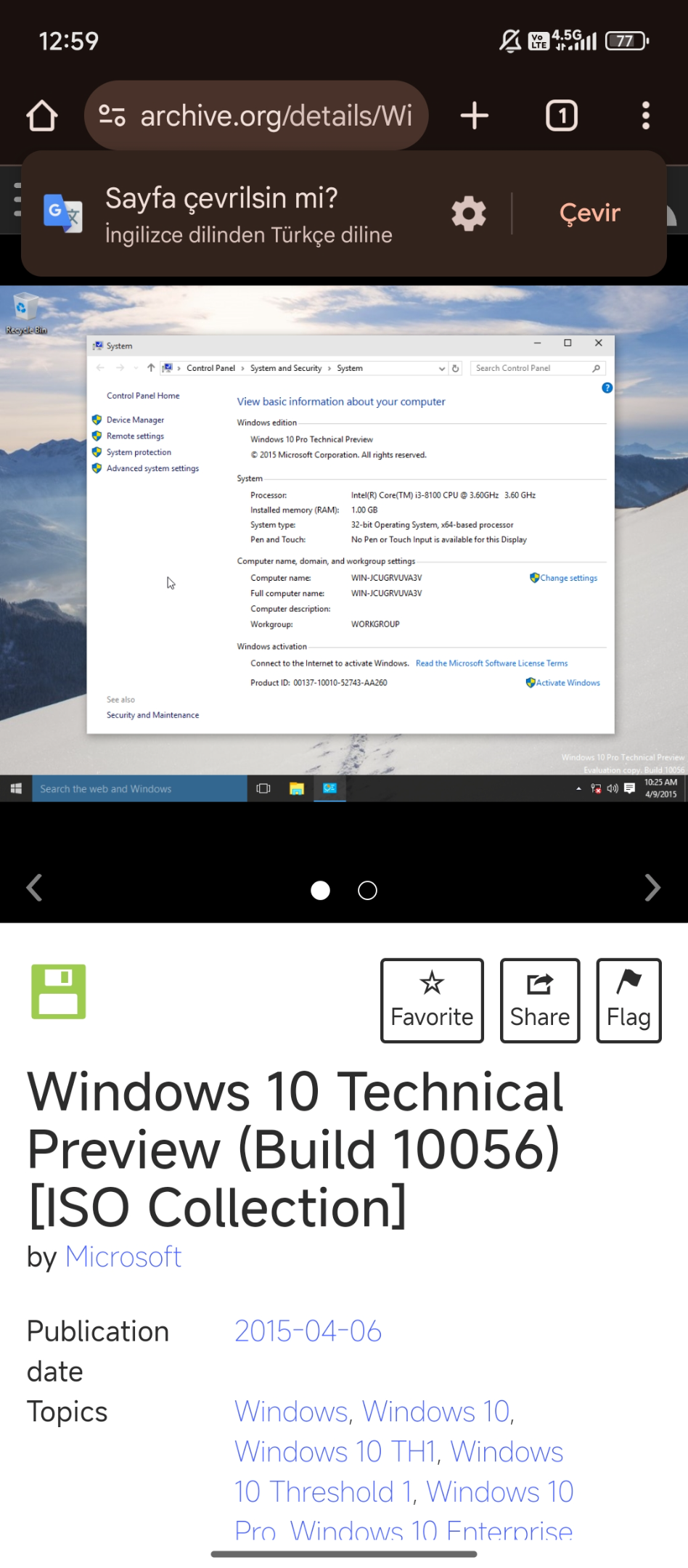
Task: Click the Device Manager link in screenshot
Action: 135,420
